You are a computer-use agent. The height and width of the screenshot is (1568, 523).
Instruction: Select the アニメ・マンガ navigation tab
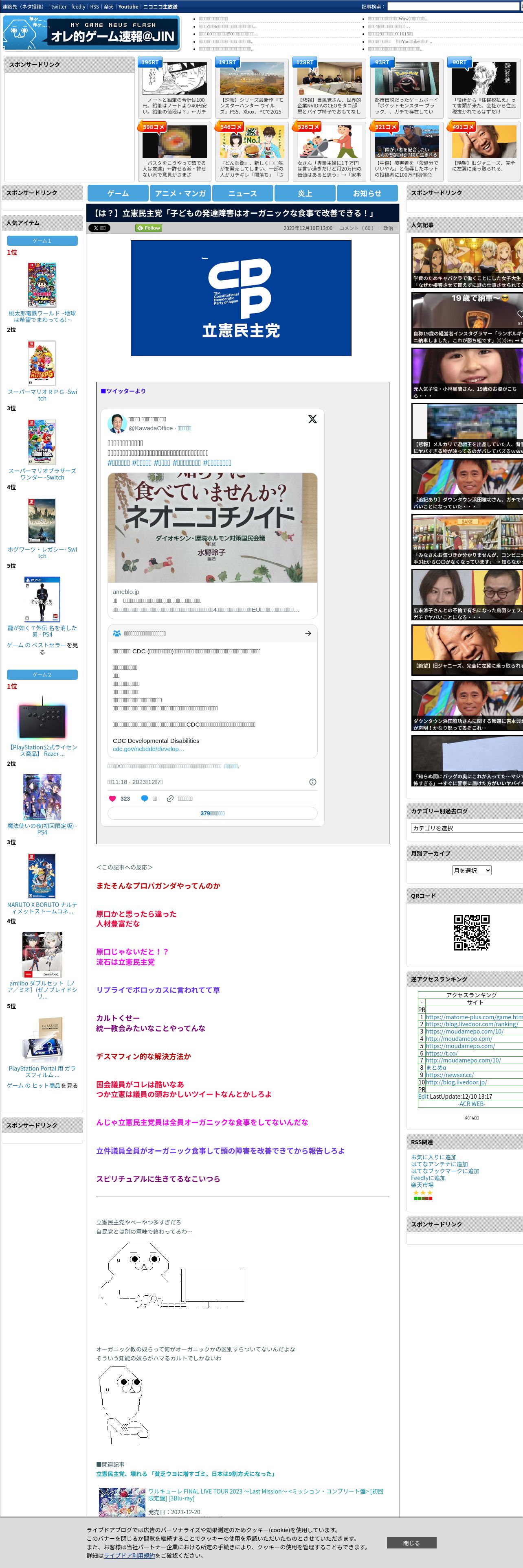(180, 193)
